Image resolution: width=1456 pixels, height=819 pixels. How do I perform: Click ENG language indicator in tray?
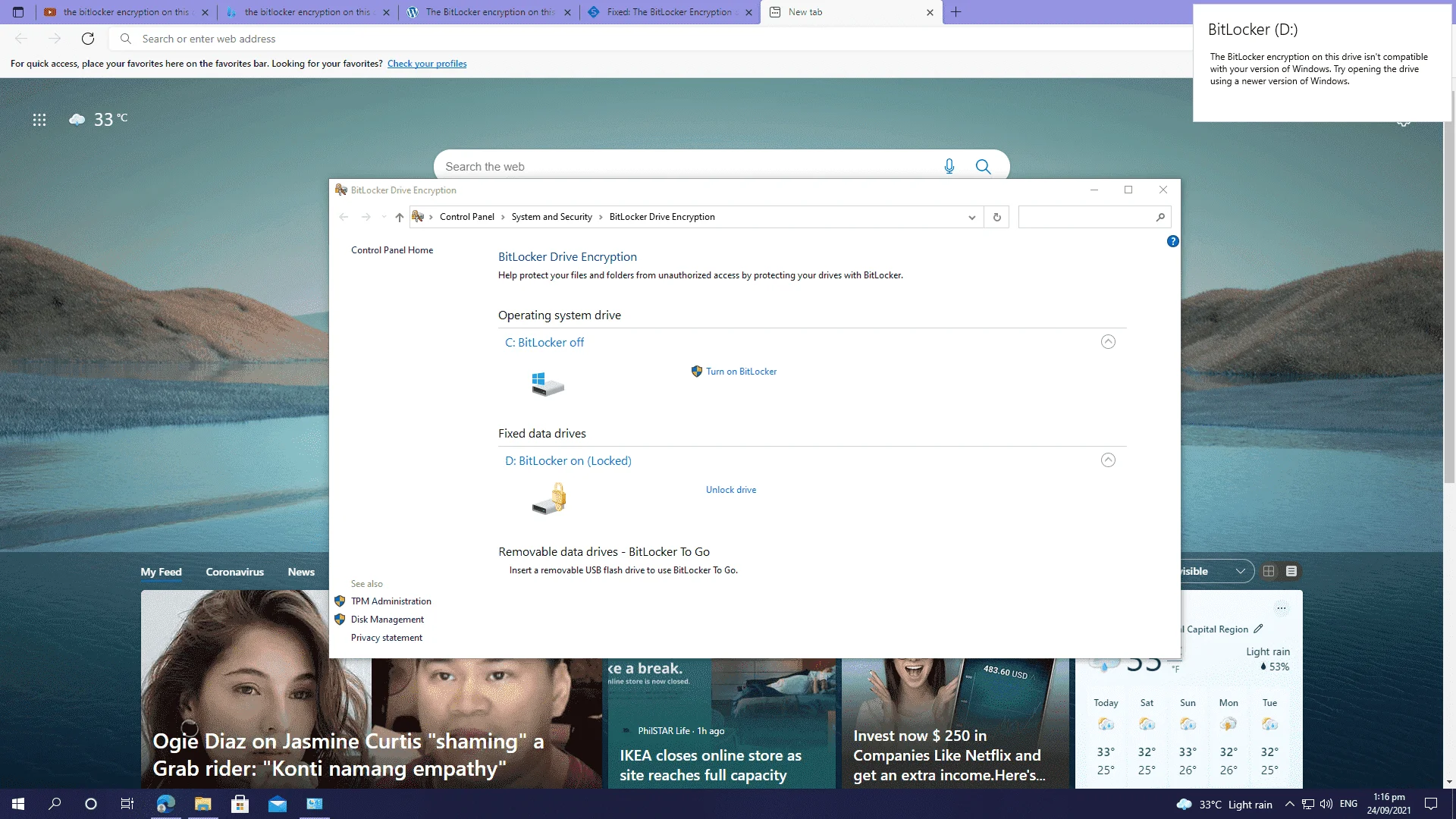click(x=1348, y=804)
